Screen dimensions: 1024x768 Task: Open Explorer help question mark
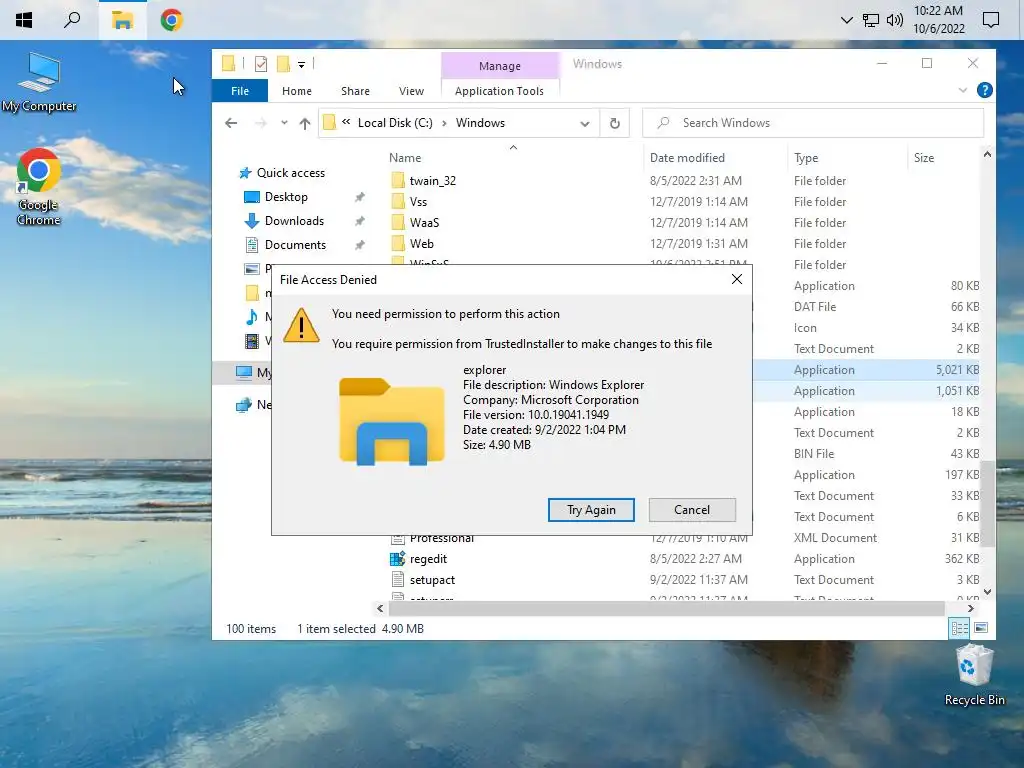(985, 90)
